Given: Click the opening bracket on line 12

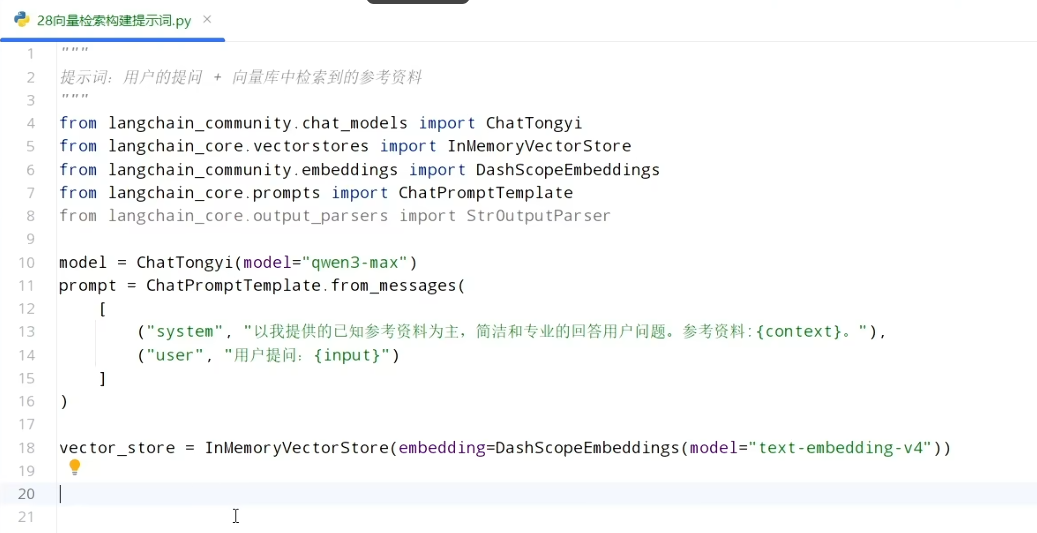Looking at the screenshot, I should (103, 309).
